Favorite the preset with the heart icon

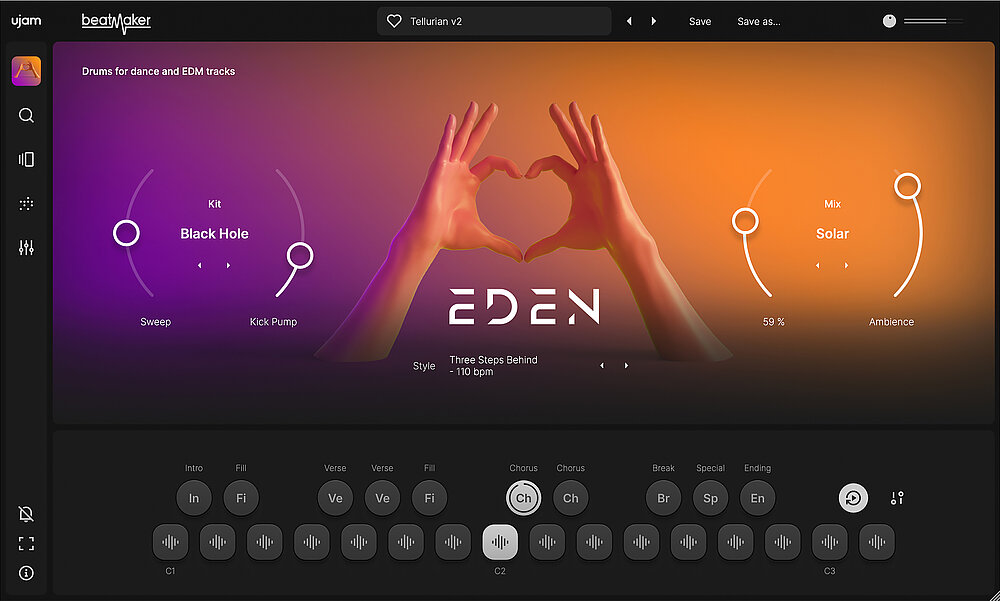[x=394, y=21]
